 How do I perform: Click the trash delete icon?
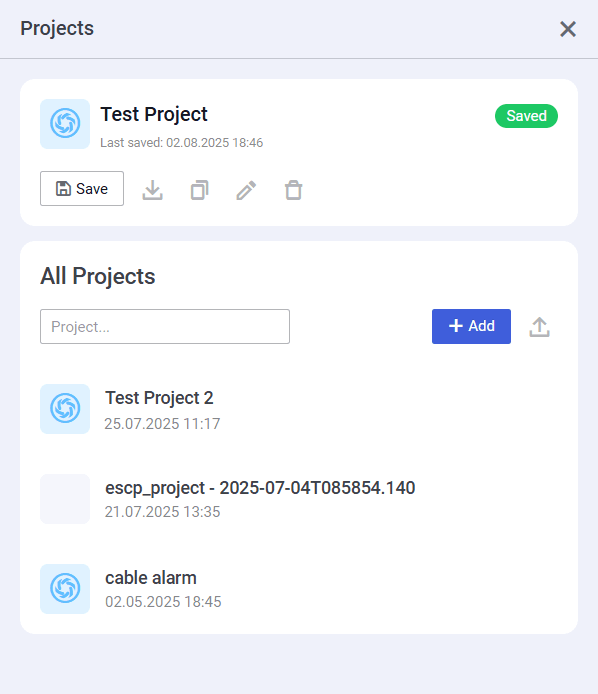point(293,190)
